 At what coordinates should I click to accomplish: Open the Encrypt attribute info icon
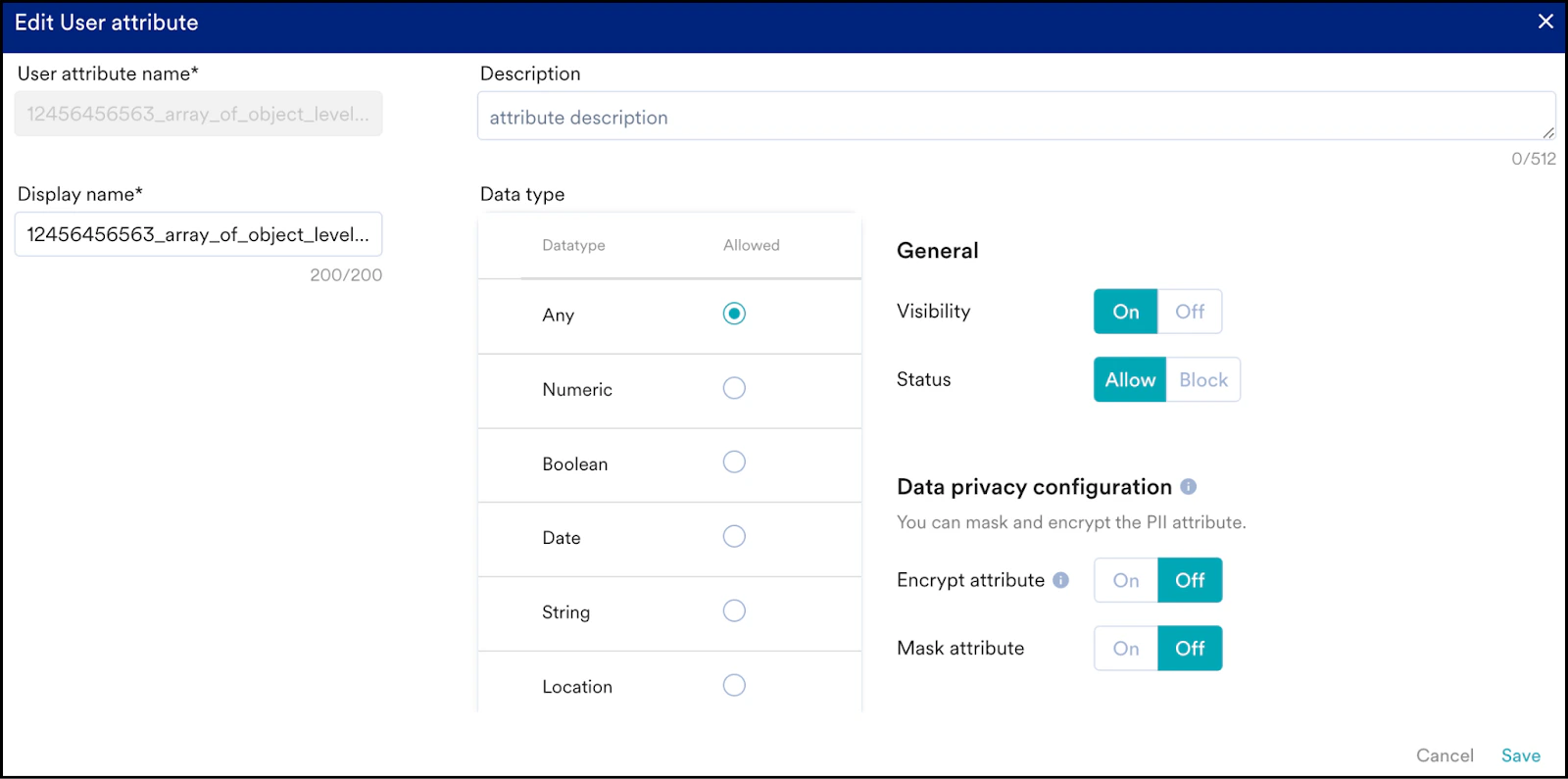tap(1060, 580)
